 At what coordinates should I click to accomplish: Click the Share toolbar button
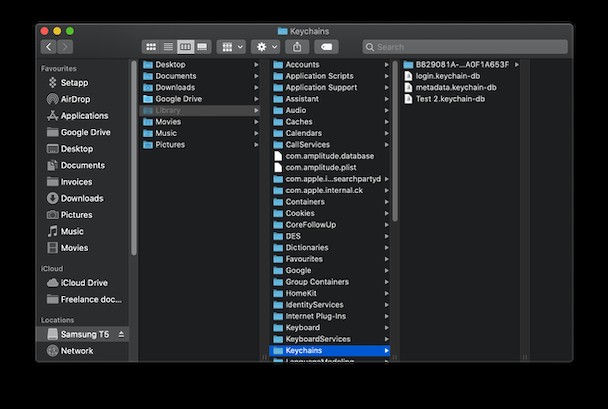point(296,47)
